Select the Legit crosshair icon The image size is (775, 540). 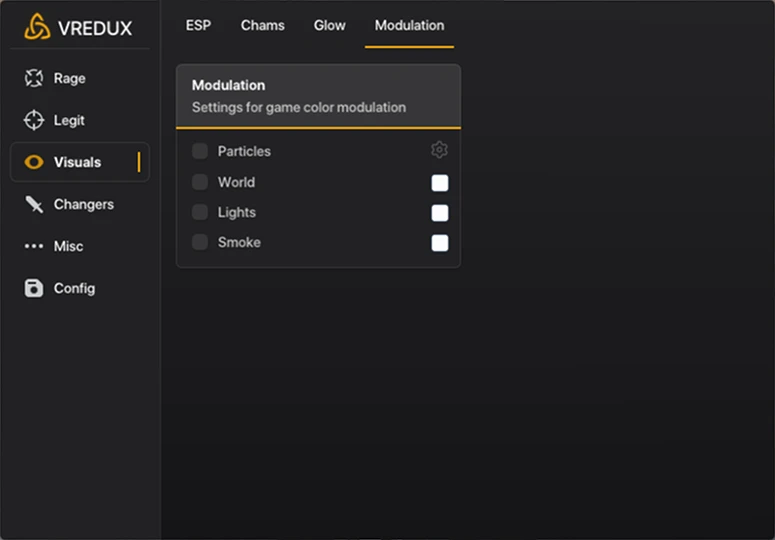point(34,120)
